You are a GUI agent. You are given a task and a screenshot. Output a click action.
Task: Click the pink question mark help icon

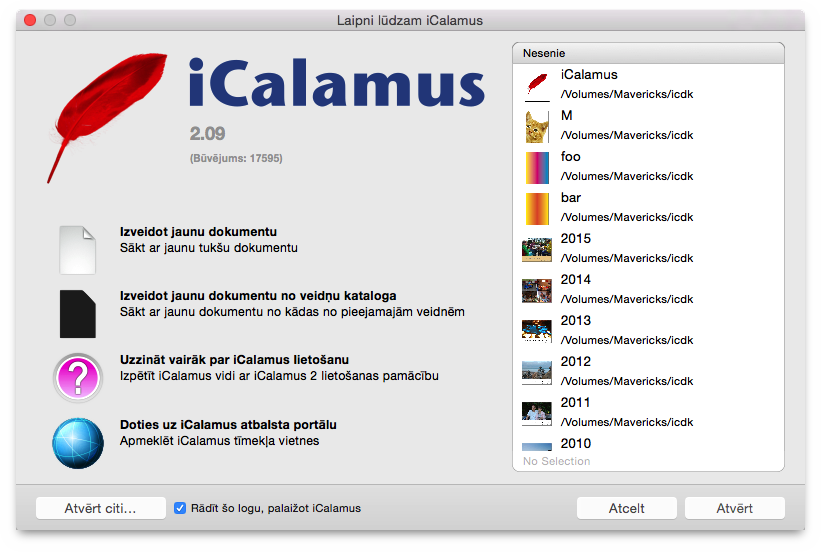coord(78,377)
